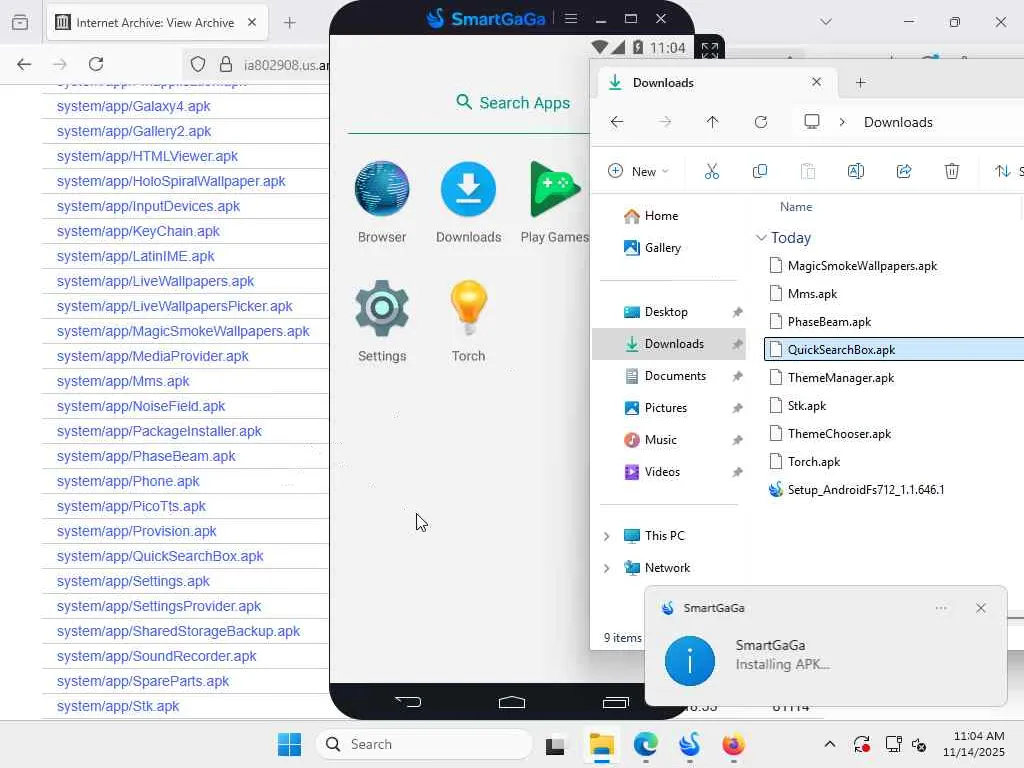Open system/app/PackageInstaller.apk link
The image size is (1024, 768).
[159, 431]
